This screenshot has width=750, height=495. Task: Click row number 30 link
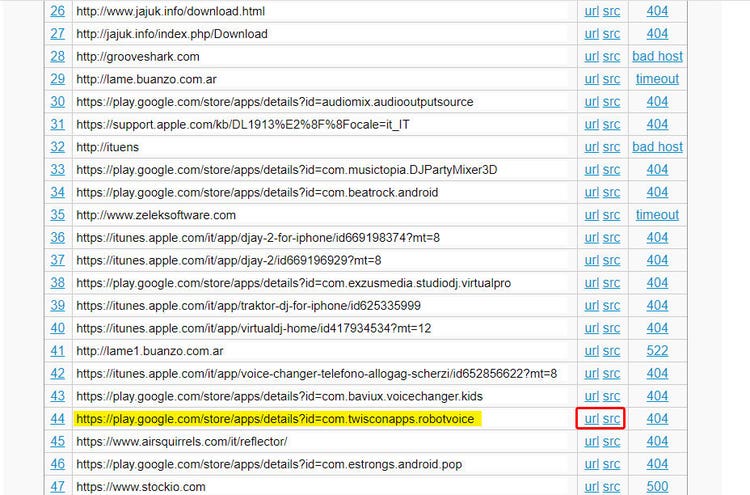(57, 101)
